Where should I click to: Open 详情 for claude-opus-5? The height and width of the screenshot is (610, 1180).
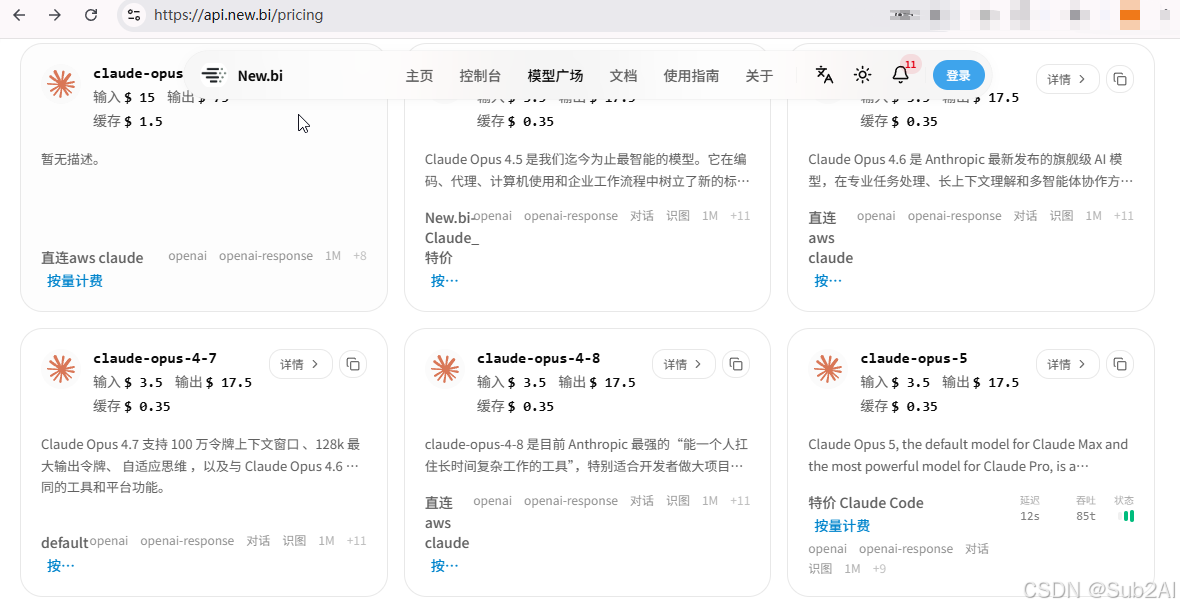[x=1067, y=364]
